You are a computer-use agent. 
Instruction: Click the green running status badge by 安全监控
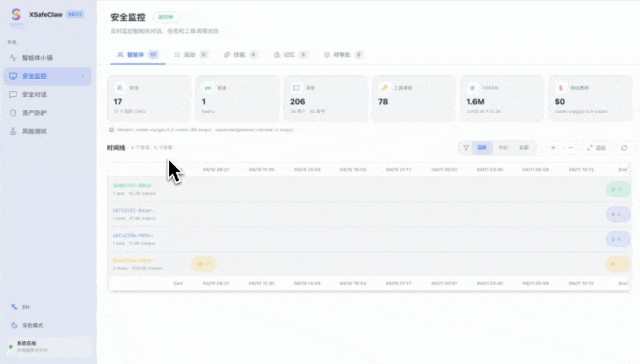coord(166,17)
